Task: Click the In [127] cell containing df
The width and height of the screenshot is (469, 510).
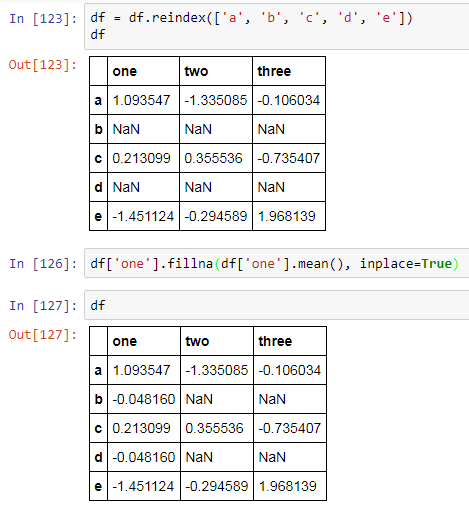Action: (x=277, y=305)
